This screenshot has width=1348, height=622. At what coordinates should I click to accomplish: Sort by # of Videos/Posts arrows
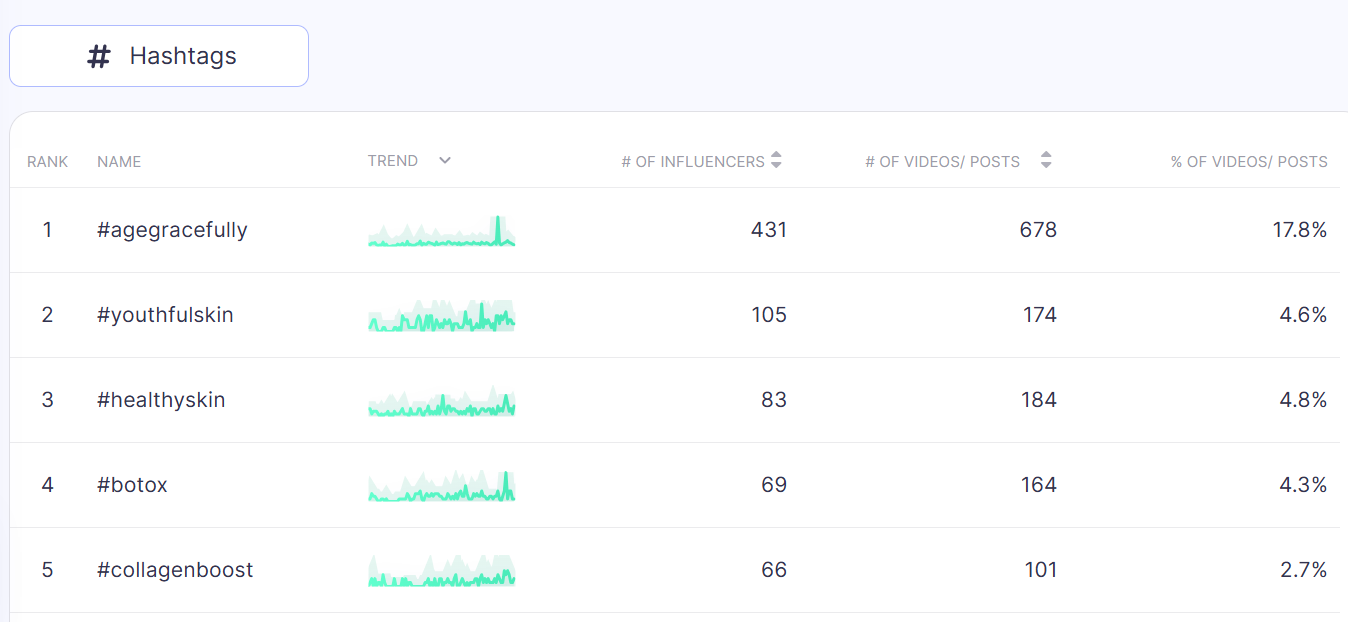(1046, 160)
